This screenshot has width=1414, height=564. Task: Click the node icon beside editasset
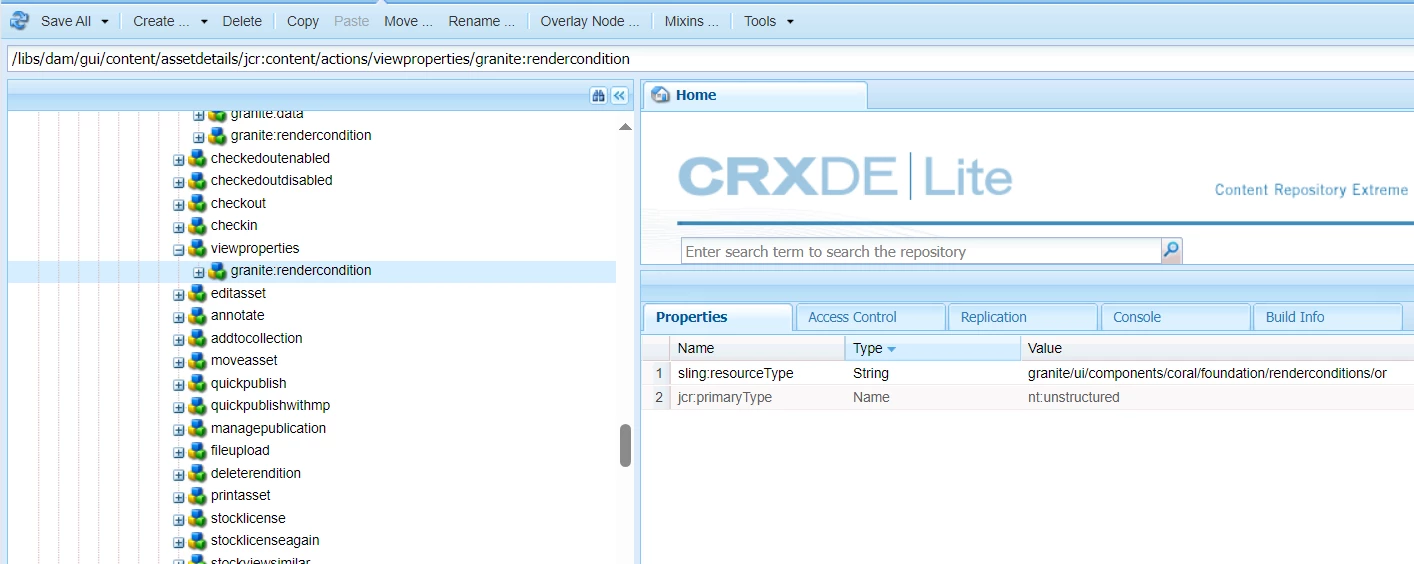[x=197, y=293]
